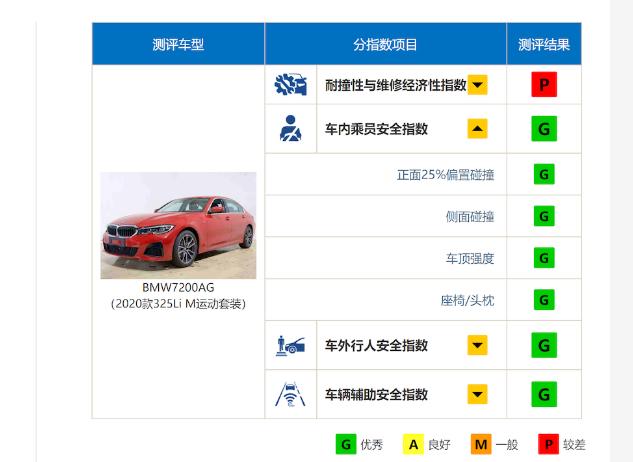
Task: Click the occupant seatbelt safety icon
Action: [x=290, y=129]
